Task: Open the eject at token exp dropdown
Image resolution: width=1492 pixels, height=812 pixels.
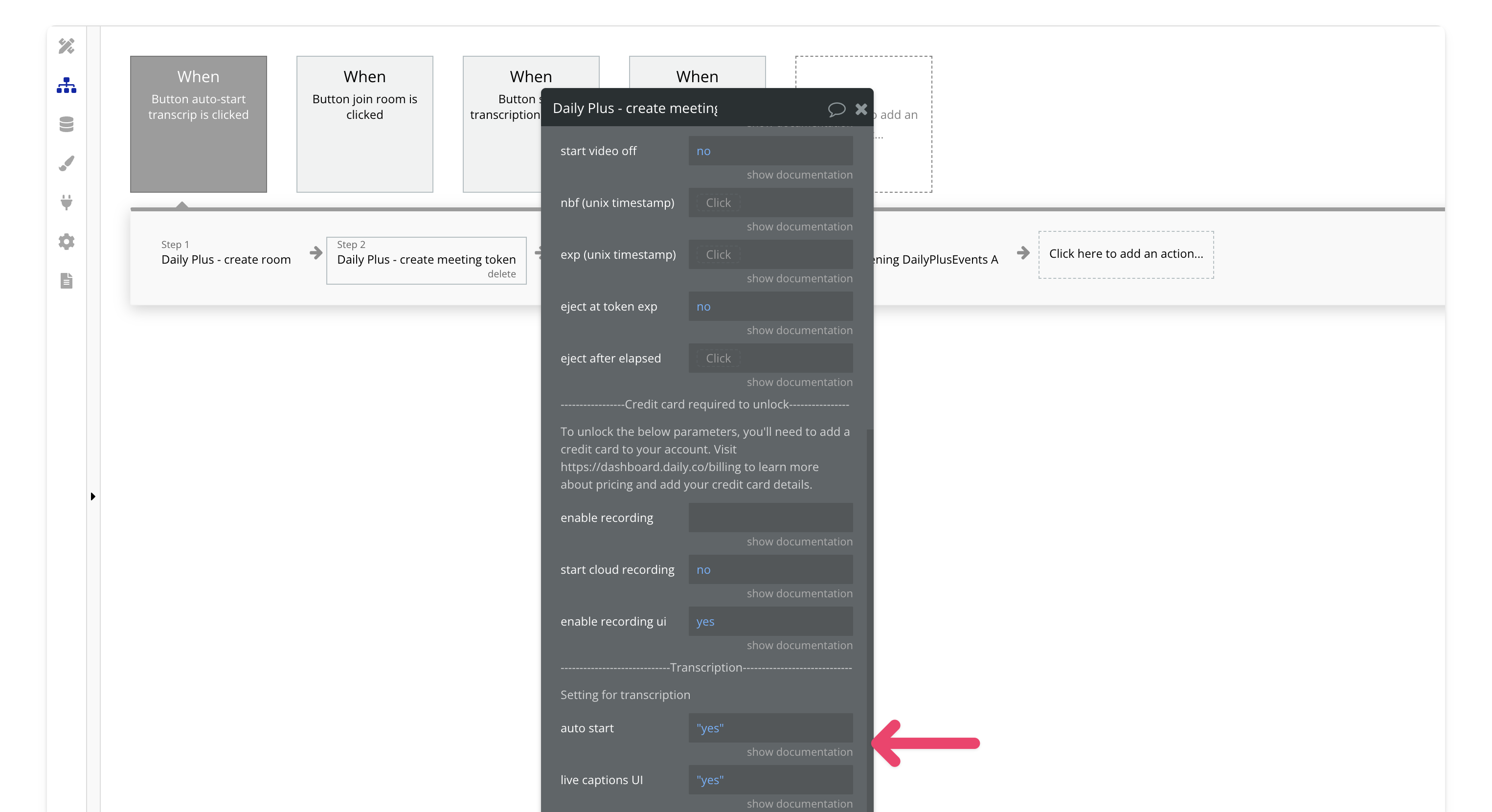Action: 770,306
